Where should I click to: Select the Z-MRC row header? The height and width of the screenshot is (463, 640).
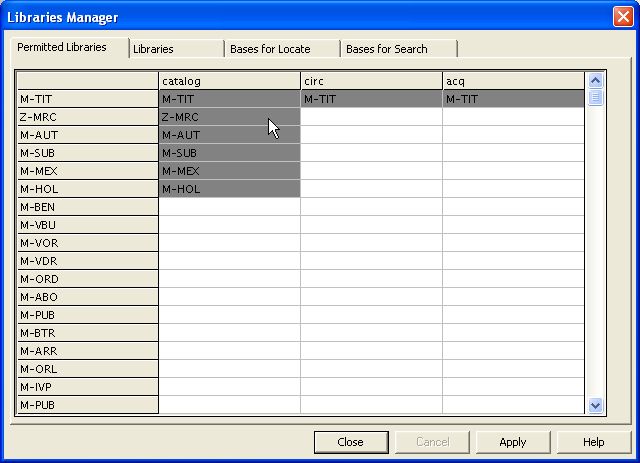tap(88, 117)
